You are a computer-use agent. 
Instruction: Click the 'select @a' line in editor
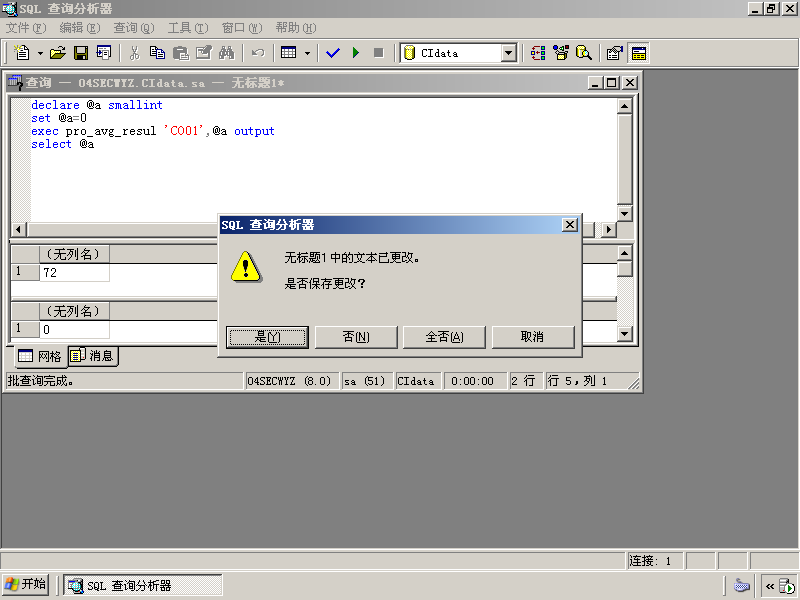pyautogui.click(x=63, y=144)
